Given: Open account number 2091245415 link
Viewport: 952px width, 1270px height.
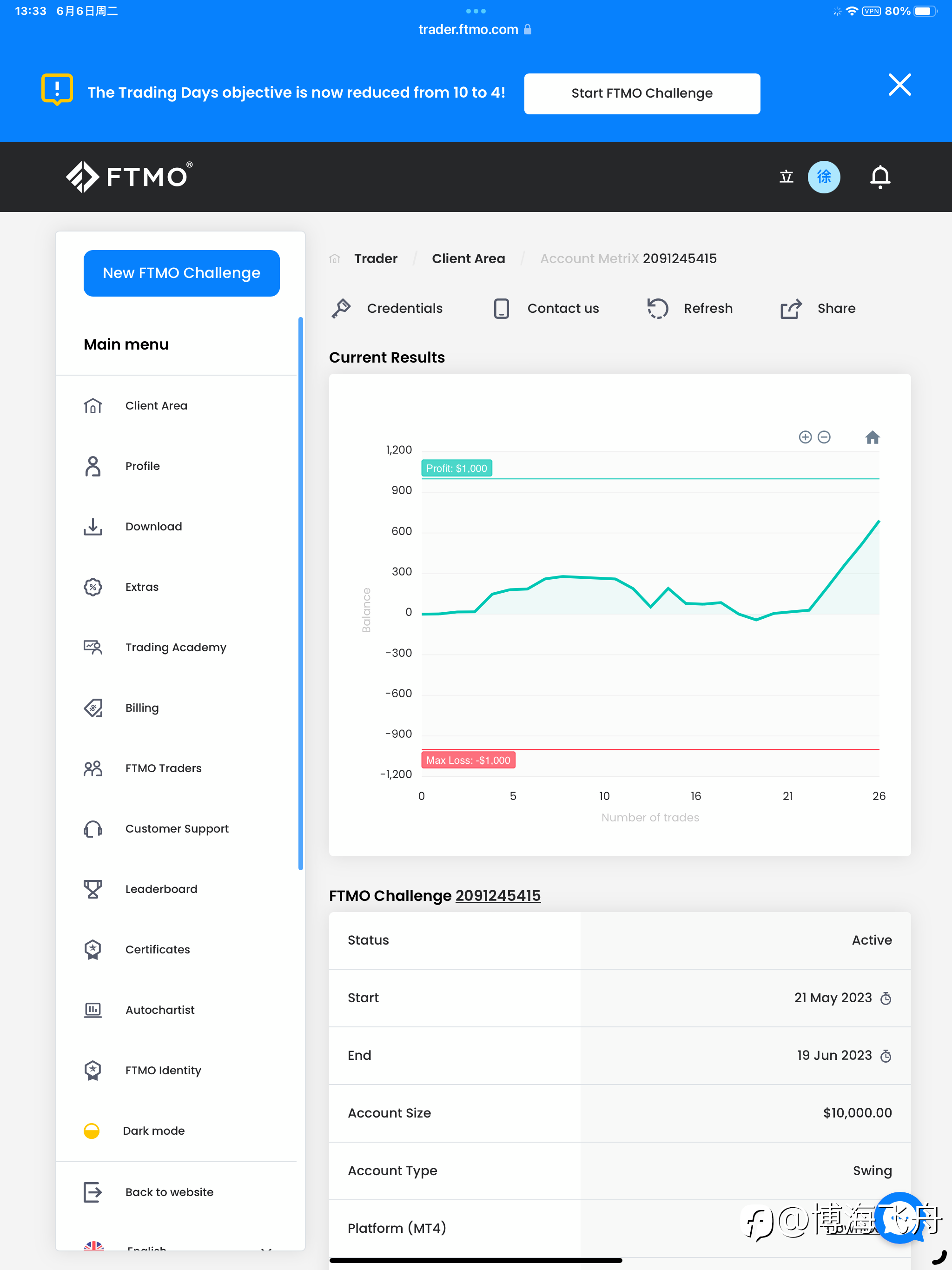Looking at the screenshot, I should click(x=498, y=896).
